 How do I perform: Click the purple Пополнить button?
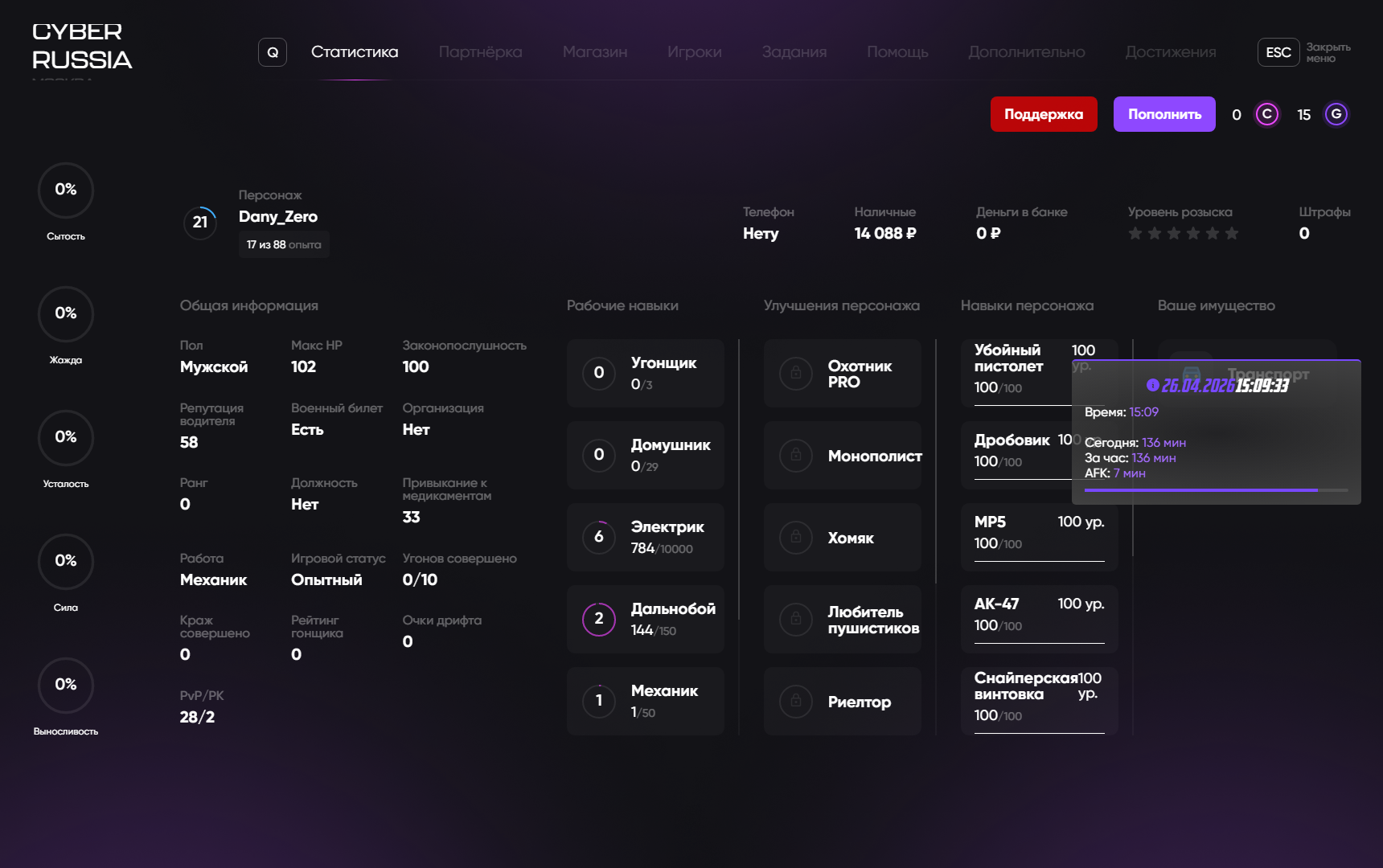coord(1164,114)
